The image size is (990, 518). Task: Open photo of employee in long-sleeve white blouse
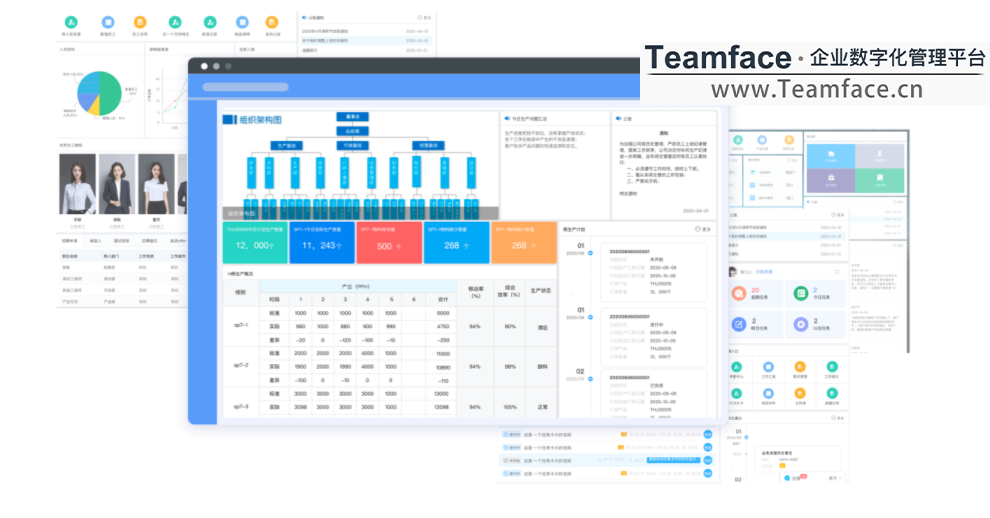point(78,184)
